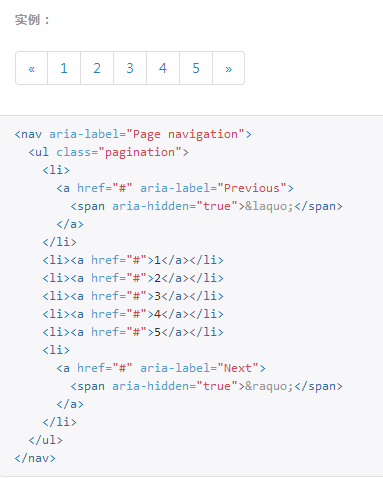
Task: Click the nav aria-label="Page navigation" code line
Action: (133, 134)
